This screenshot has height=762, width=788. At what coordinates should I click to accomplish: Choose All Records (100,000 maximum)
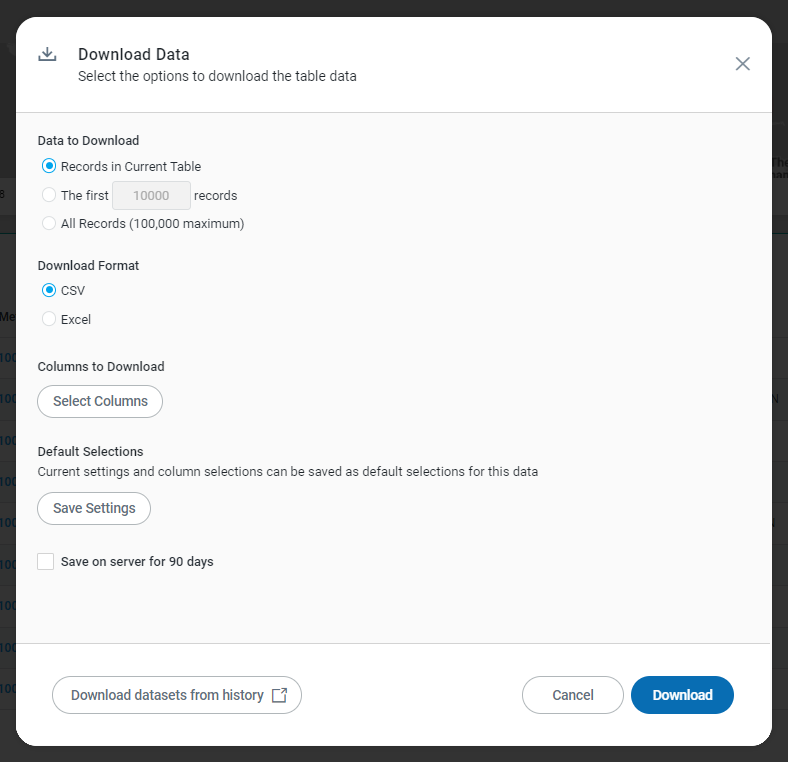pyautogui.click(x=49, y=224)
